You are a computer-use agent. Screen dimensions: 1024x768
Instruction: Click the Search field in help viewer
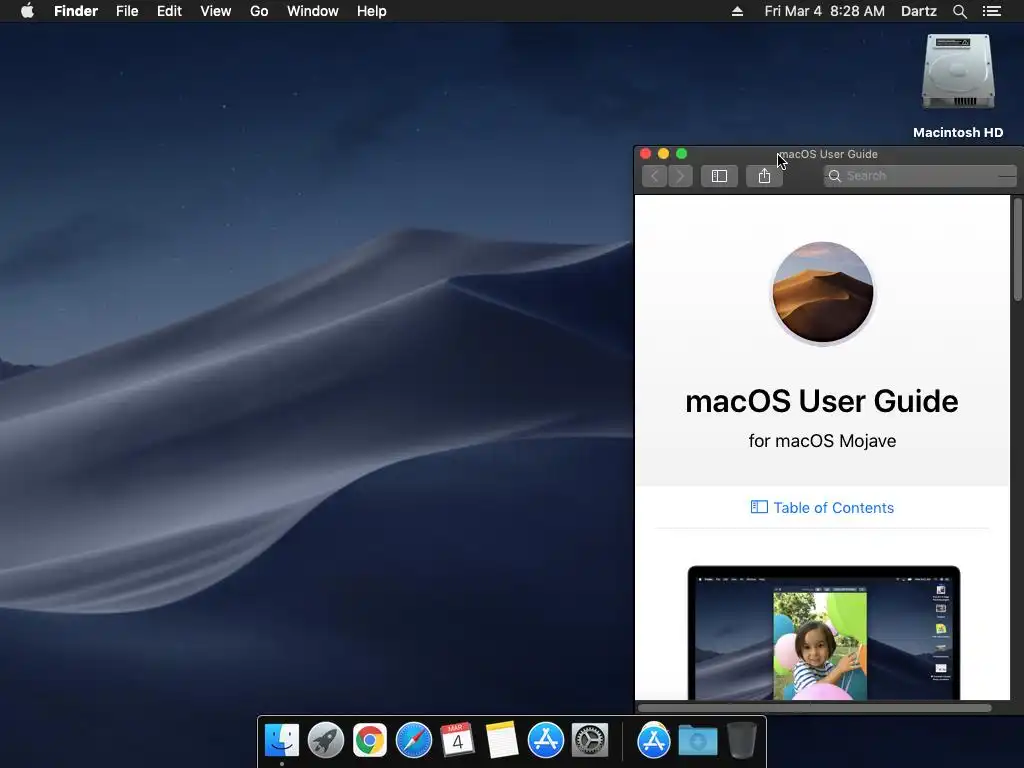(920, 176)
